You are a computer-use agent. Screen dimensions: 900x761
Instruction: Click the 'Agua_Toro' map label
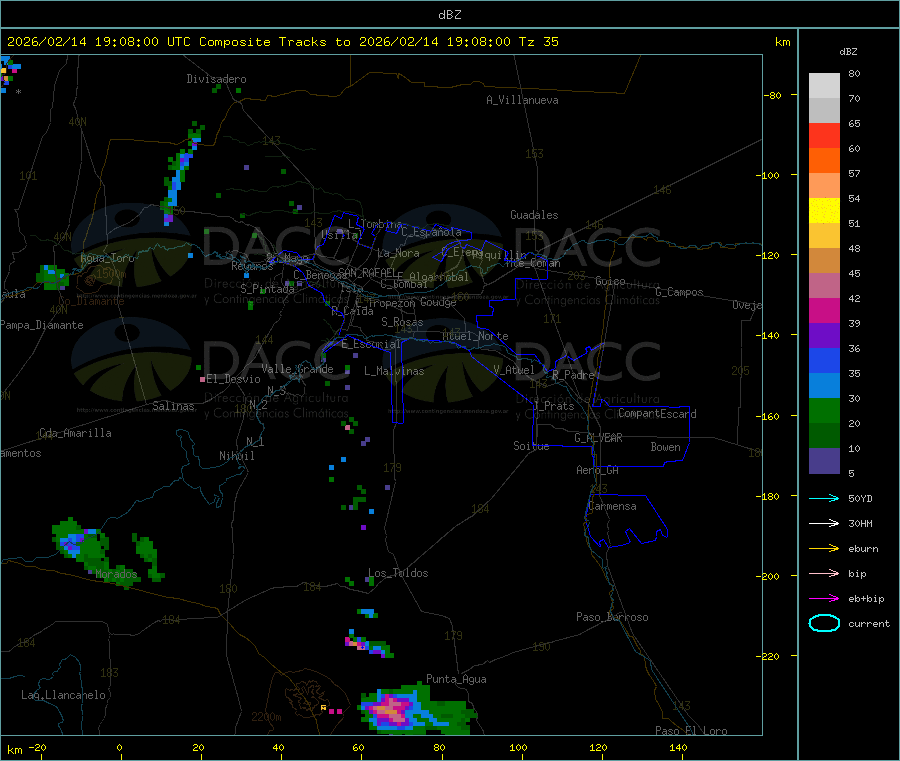[x=107, y=258]
